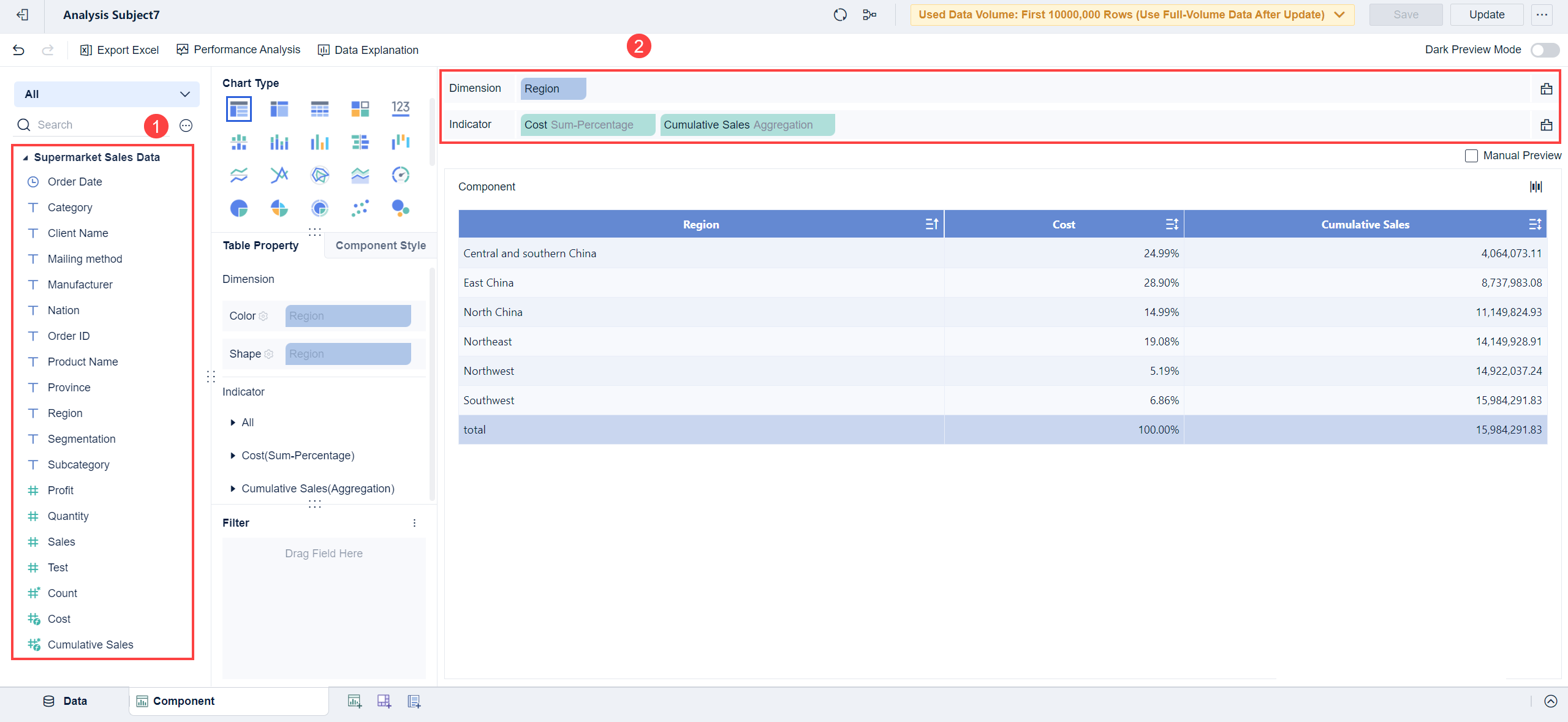Click the component display icon above the table
Viewport: 1568px width, 722px height.
(x=1536, y=187)
